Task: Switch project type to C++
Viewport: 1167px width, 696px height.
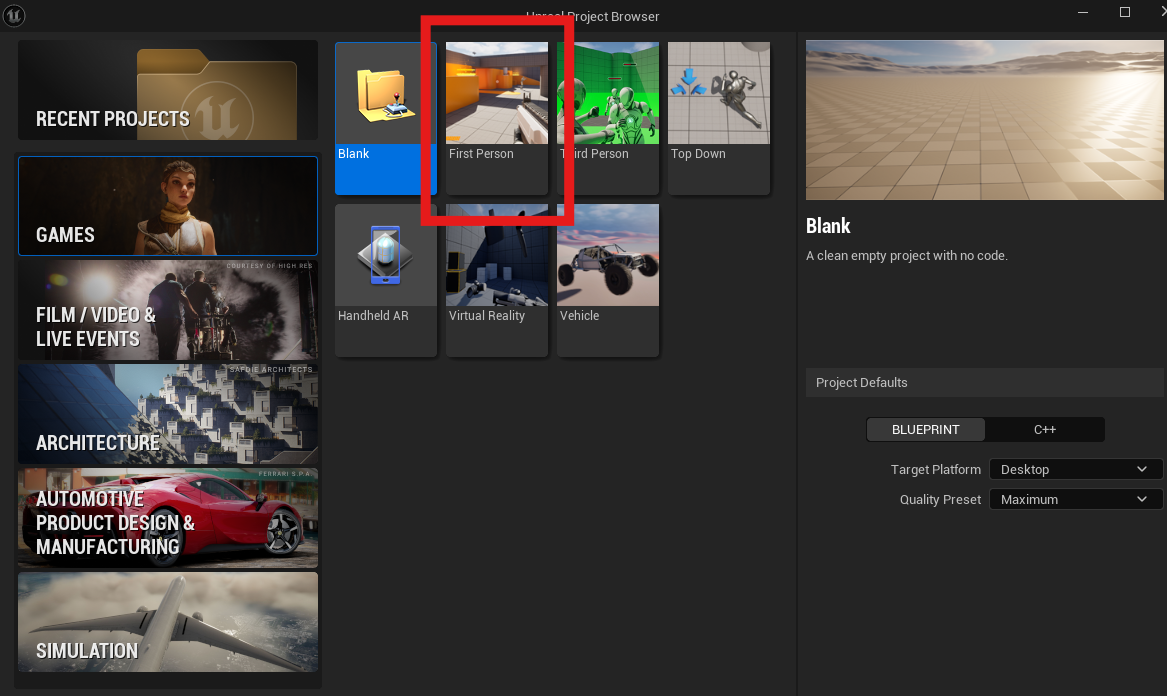Action: 1044,430
